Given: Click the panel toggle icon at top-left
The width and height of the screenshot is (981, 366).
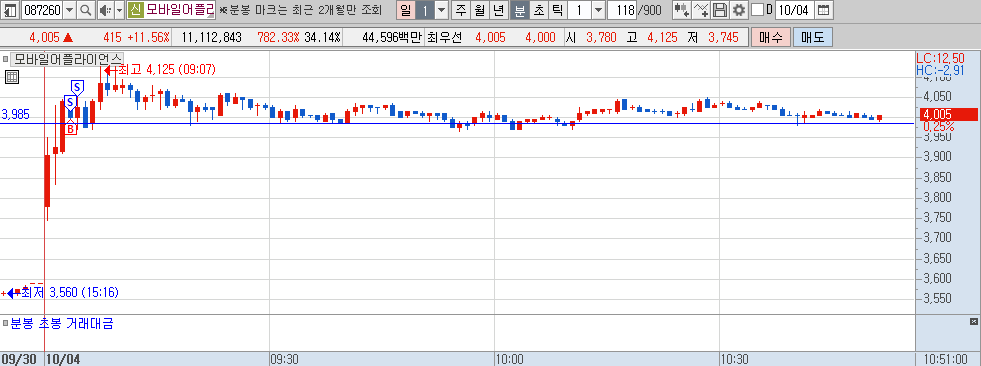Looking at the screenshot, I should tap(11, 9).
